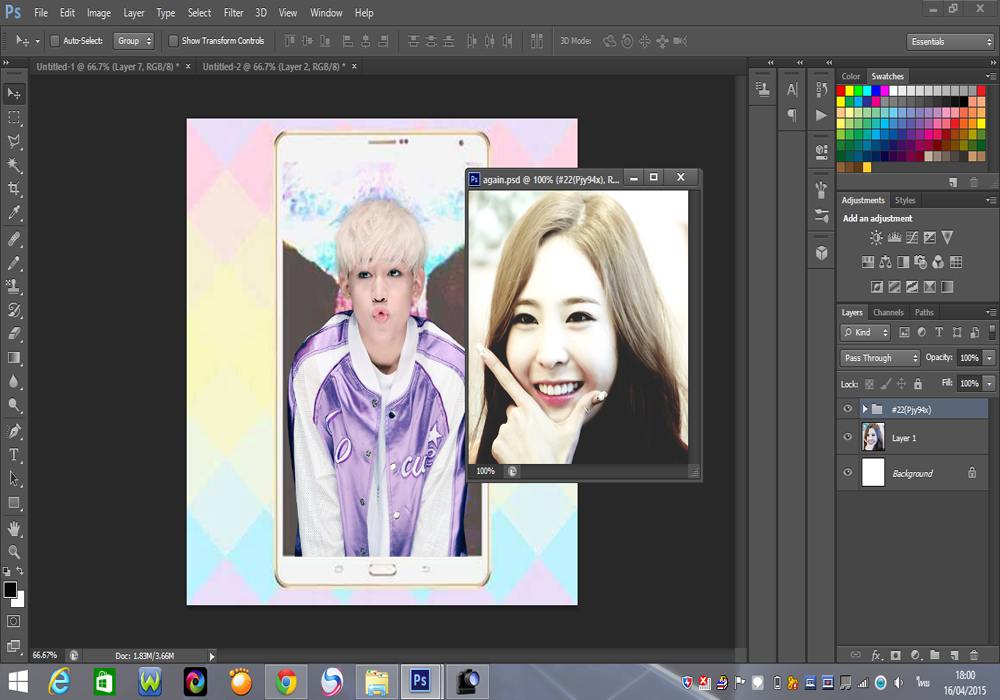Select the Magic Wand tool
Viewport: 1000px width, 700px height.
[14, 165]
